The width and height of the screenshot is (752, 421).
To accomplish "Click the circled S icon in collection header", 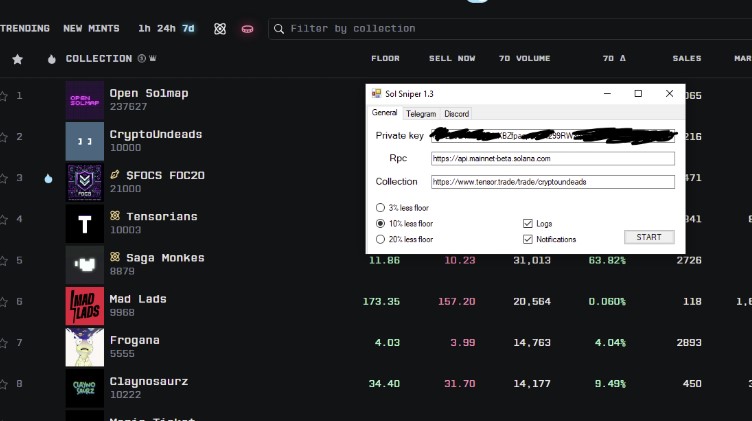I will (x=141, y=58).
